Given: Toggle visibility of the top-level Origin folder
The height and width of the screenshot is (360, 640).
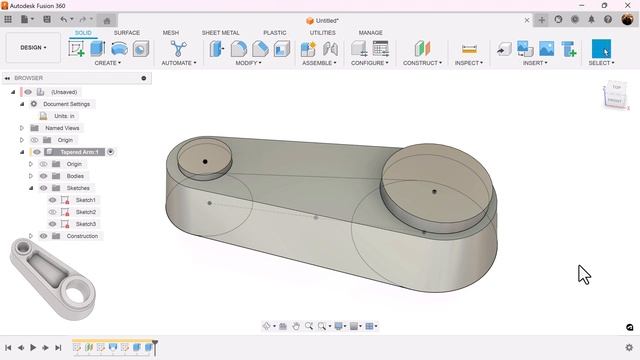Looking at the screenshot, I should [x=34, y=140].
